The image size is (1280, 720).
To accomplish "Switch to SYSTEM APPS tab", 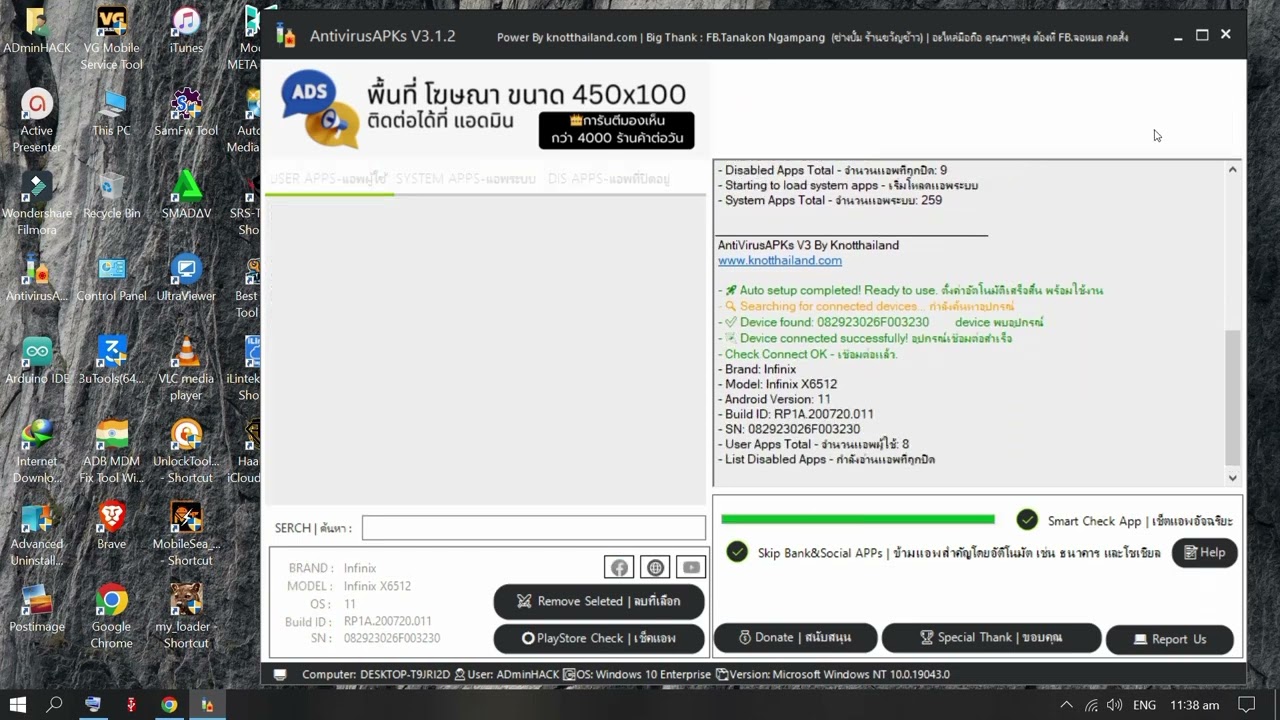I will pyautogui.click(x=467, y=179).
